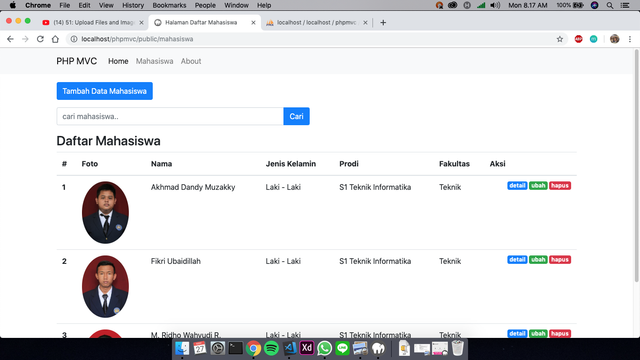
Task: Open Spotify from the dock
Action: (271, 348)
